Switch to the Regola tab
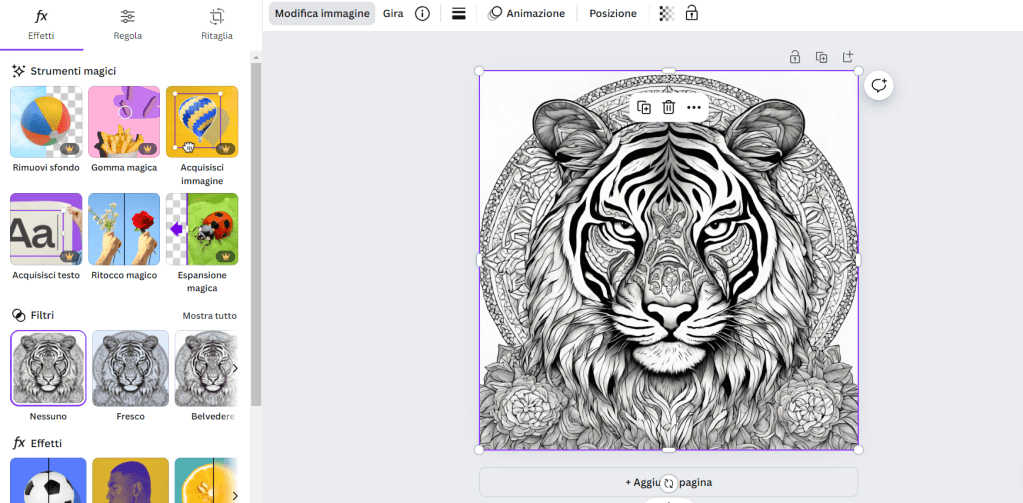1023x503 pixels. (127, 24)
